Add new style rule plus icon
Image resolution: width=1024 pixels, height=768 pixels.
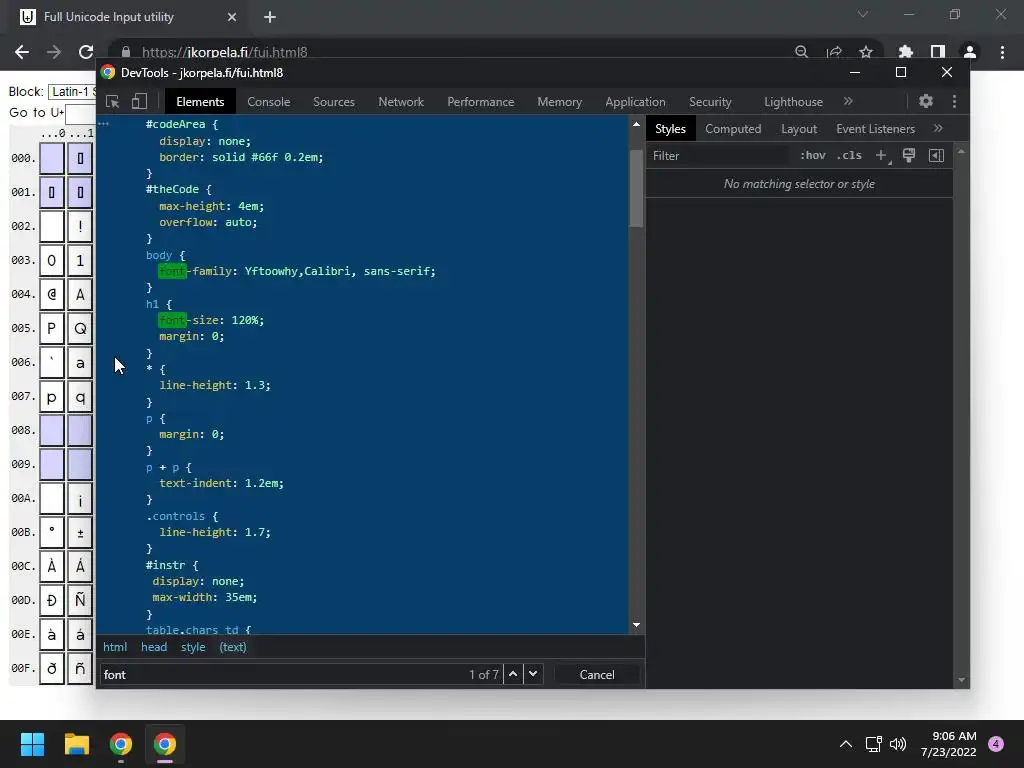(x=882, y=155)
